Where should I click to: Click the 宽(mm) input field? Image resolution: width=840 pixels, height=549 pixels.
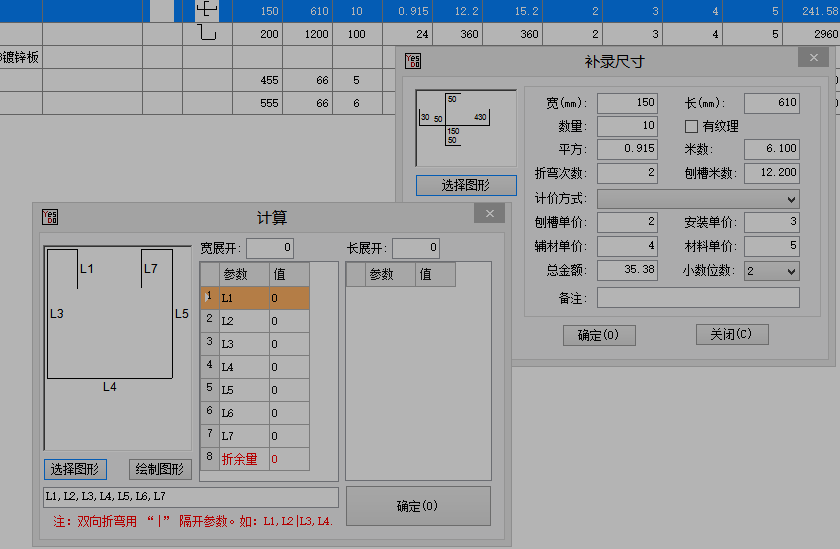click(x=627, y=103)
